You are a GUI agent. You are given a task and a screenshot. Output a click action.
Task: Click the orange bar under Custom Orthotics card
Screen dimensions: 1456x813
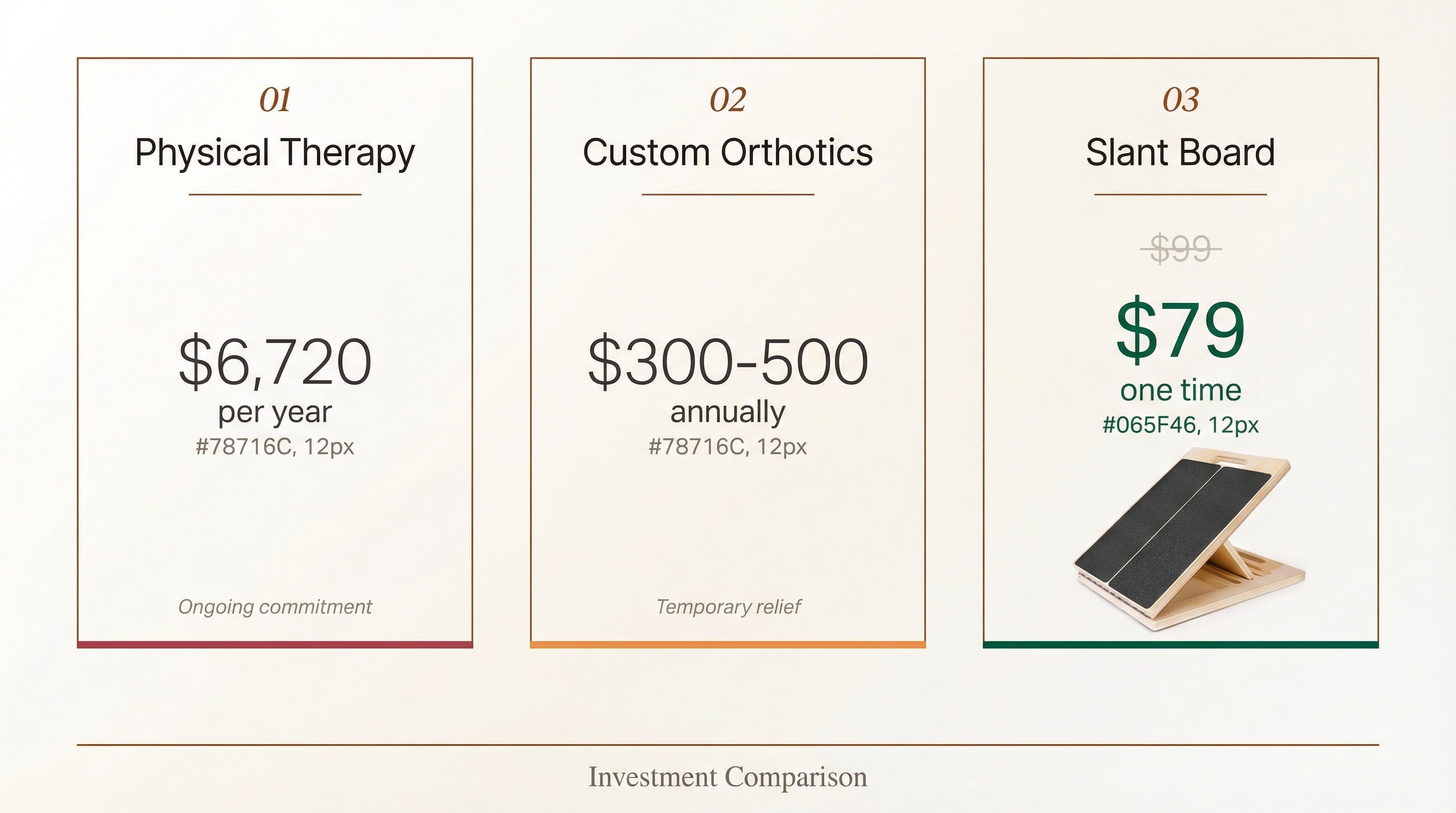(727, 645)
